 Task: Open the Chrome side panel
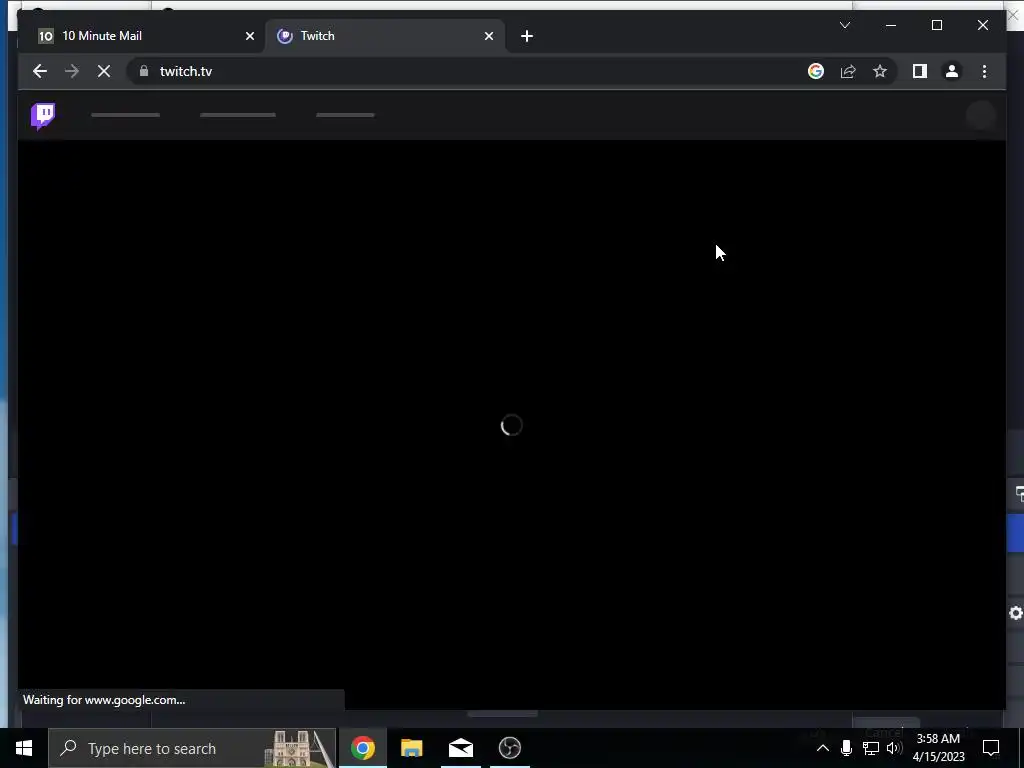click(920, 71)
